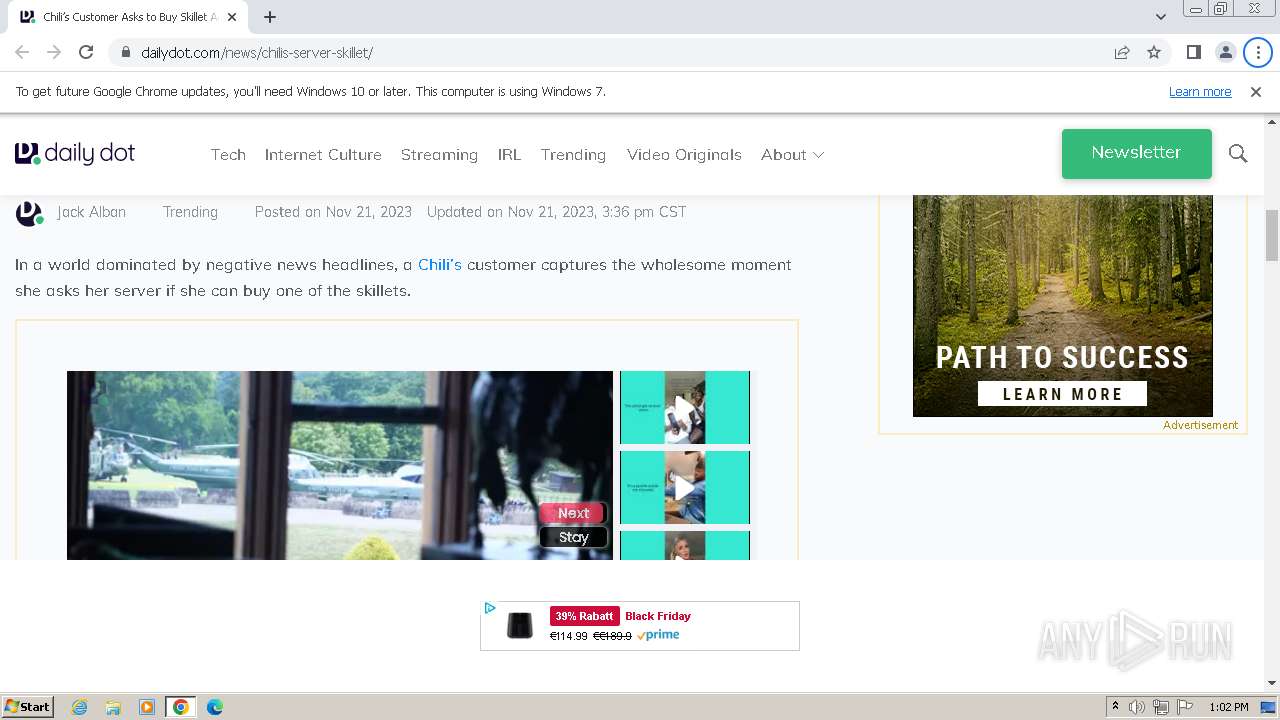The image size is (1280, 720).
Task: Open the site search magnifier
Action: coord(1238,153)
